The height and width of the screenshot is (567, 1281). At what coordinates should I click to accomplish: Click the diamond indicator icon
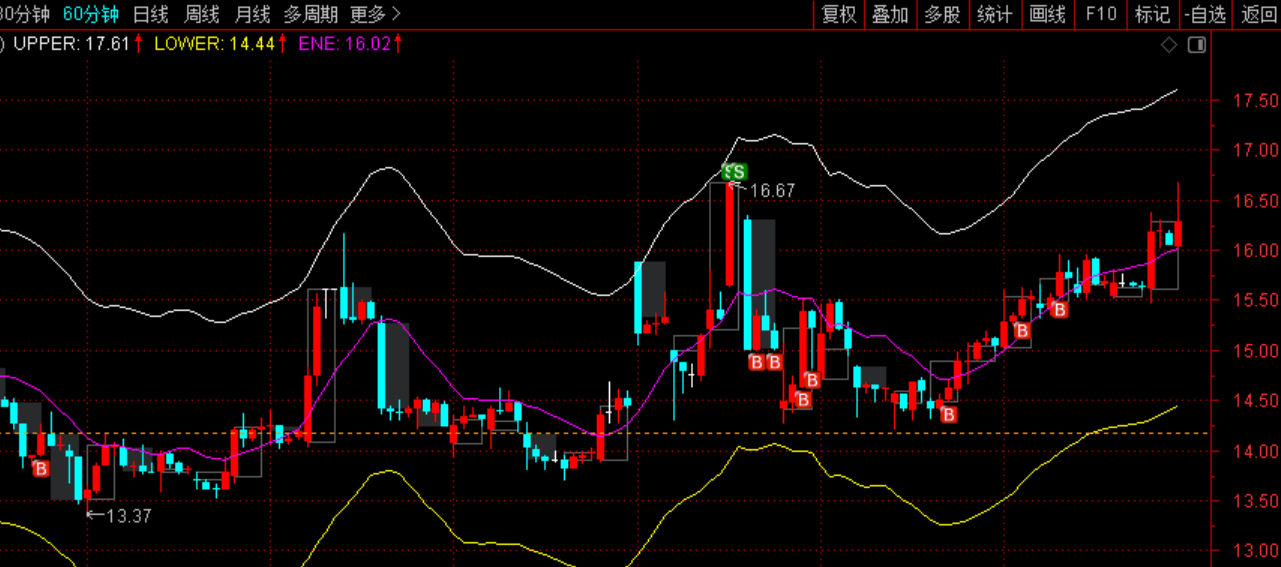click(x=1169, y=45)
